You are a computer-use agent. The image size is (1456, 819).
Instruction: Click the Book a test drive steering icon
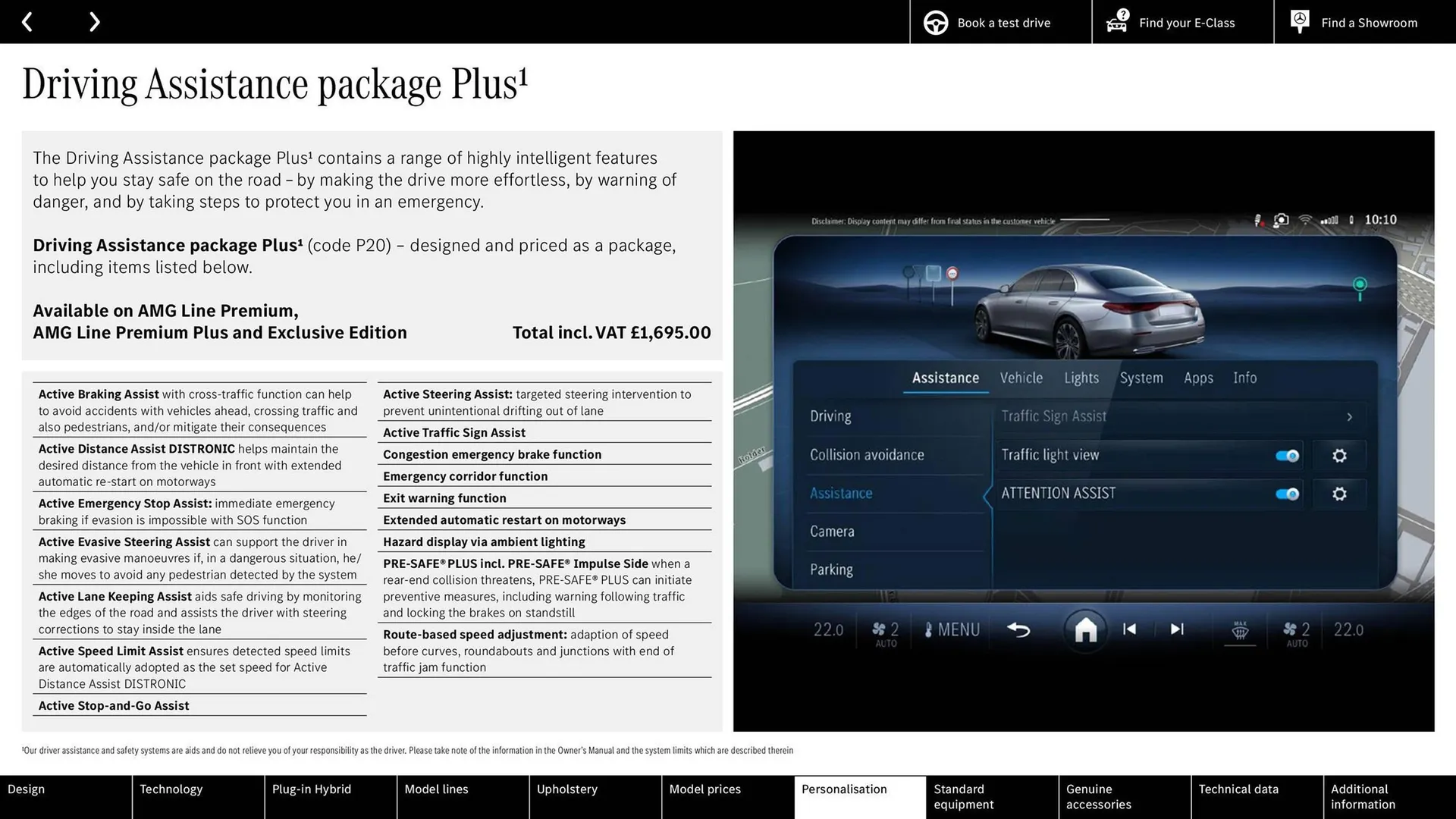(935, 22)
